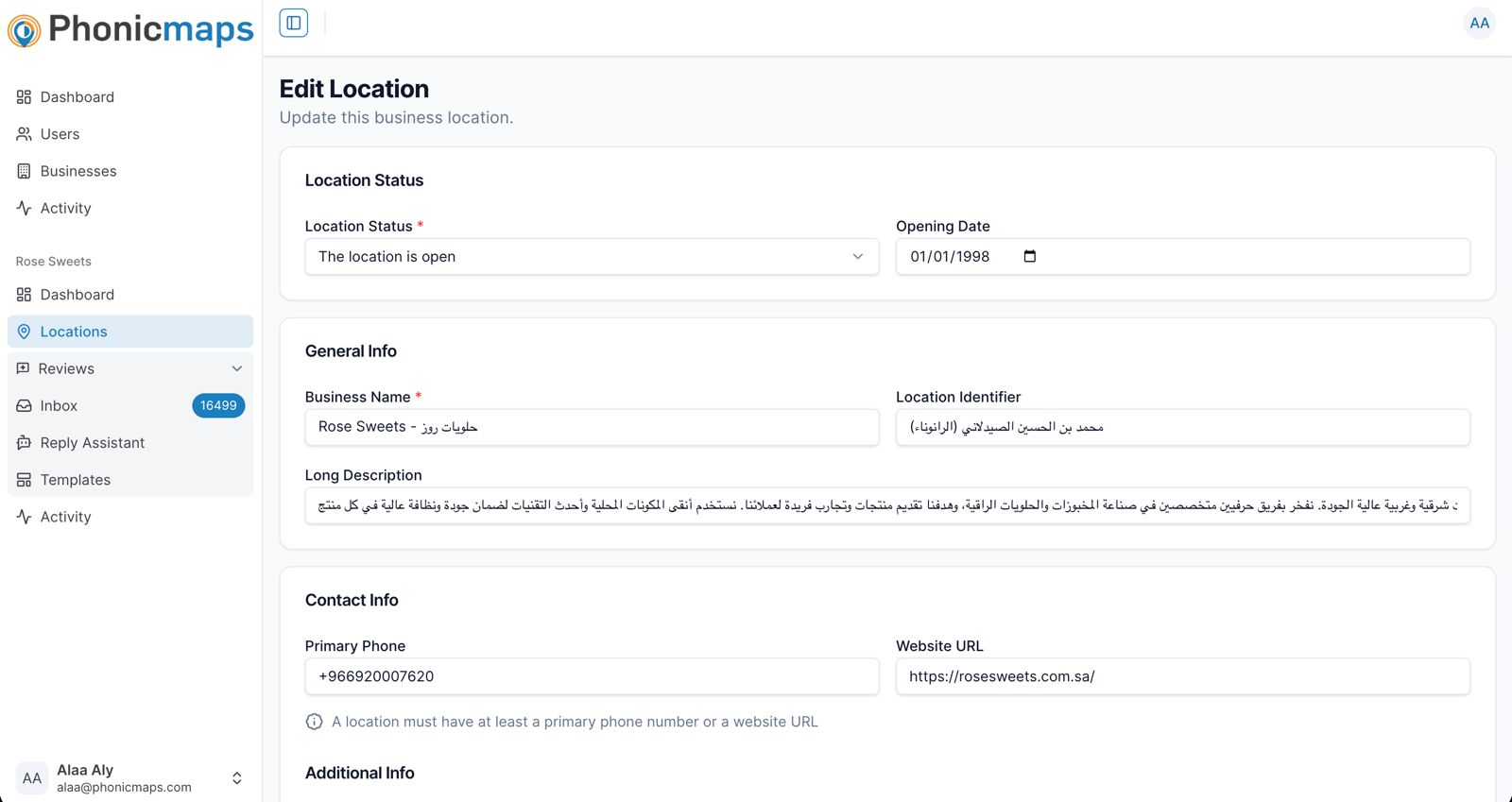Viewport: 1512px width, 802px height.
Task: Click the info icon below Primary Phone
Action: click(x=315, y=722)
